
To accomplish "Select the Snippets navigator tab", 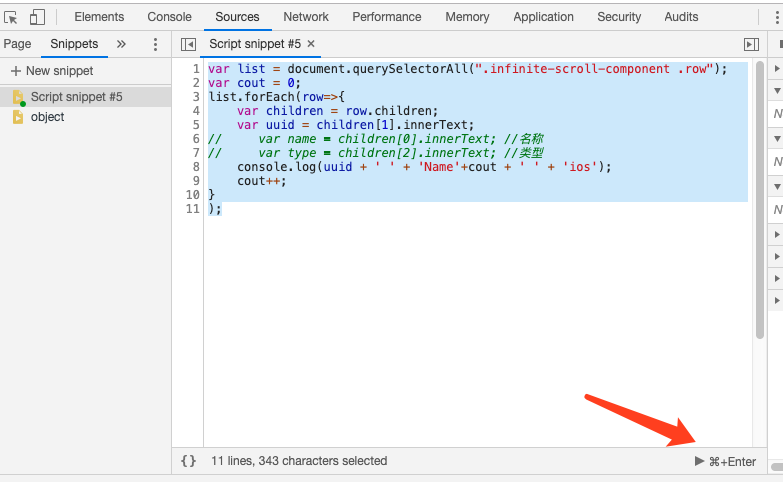I will (x=74, y=44).
